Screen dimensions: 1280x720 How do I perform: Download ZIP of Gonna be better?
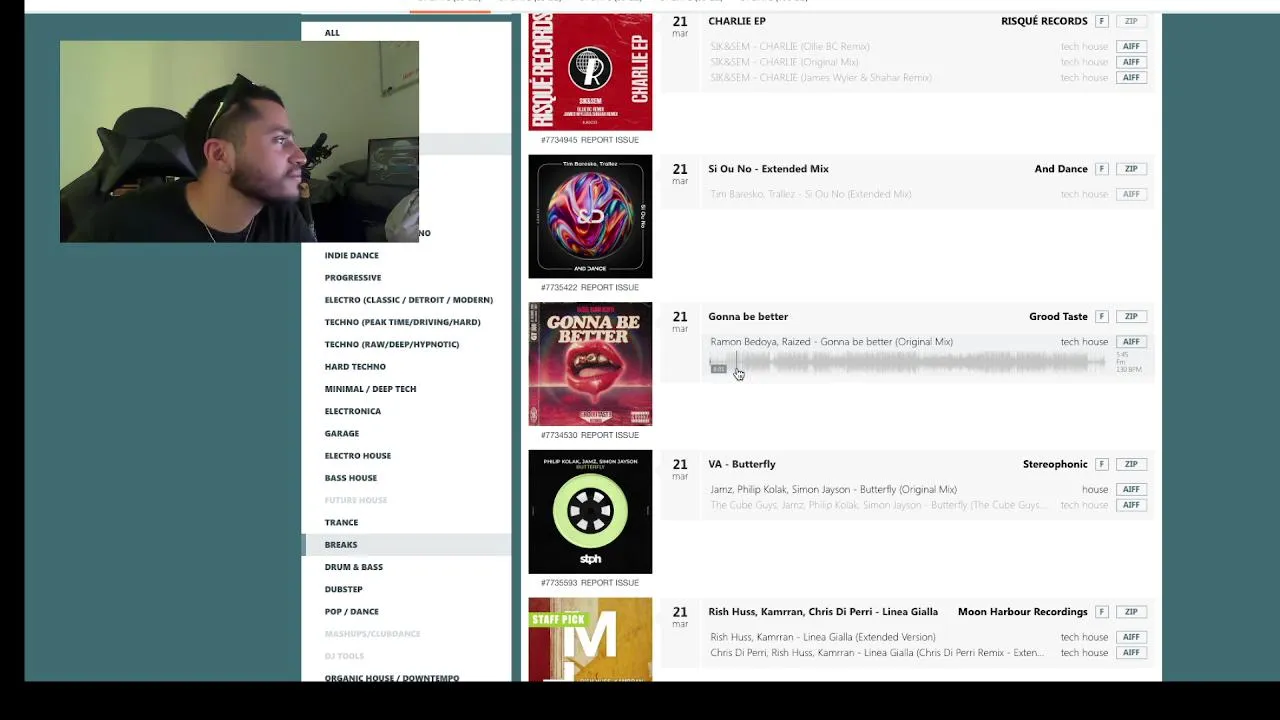tap(1131, 317)
